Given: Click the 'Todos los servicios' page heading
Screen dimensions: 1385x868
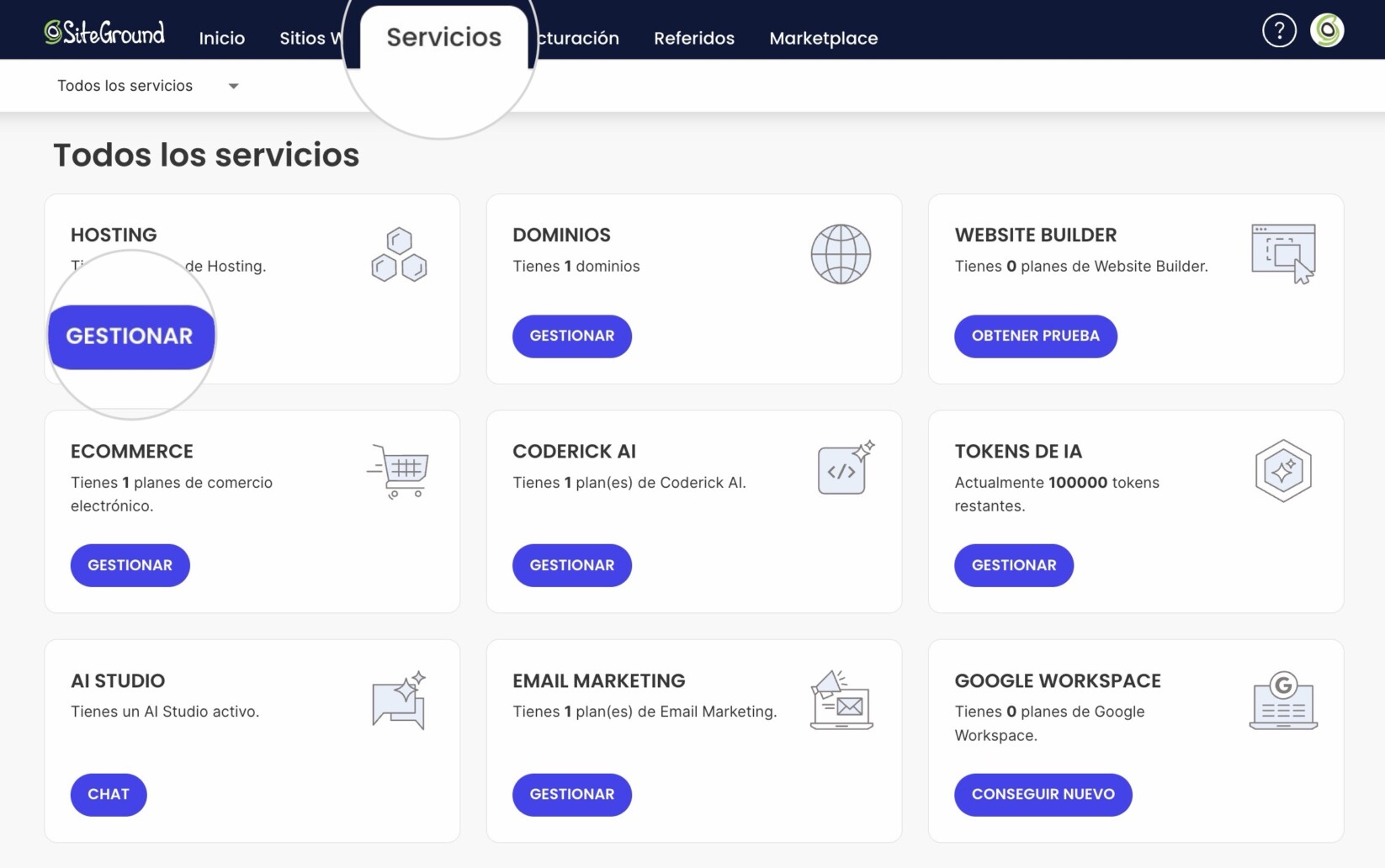Looking at the screenshot, I should pos(206,155).
